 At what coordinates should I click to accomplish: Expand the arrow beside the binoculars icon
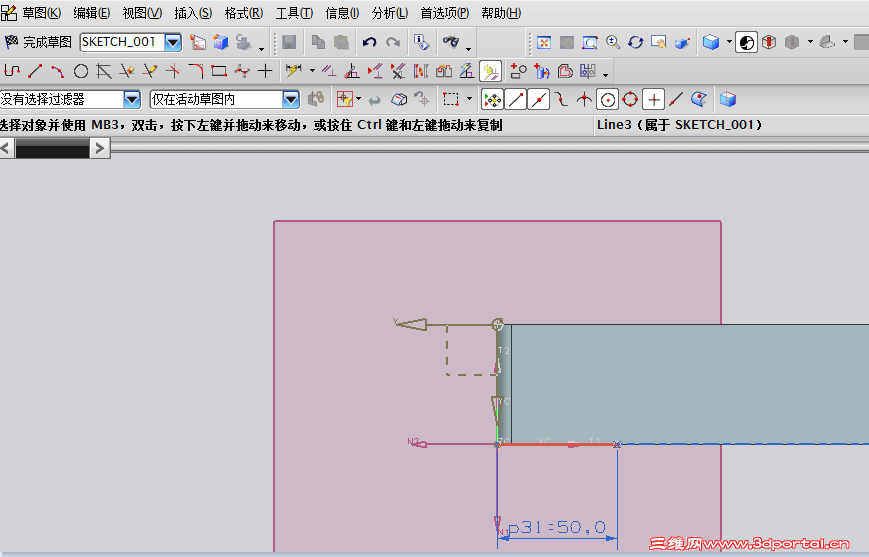[x=469, y=49]
